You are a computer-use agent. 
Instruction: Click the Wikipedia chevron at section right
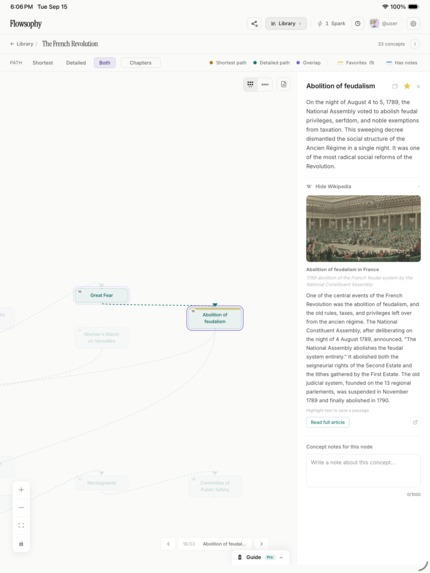[418, 187]
